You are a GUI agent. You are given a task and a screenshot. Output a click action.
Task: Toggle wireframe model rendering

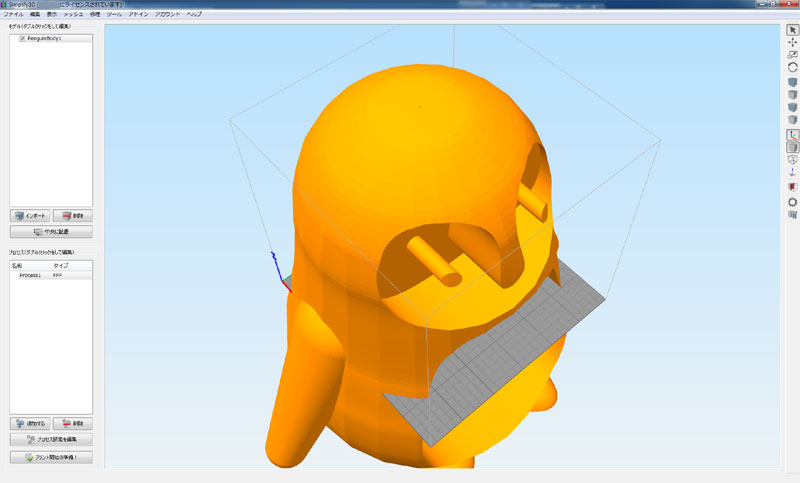[792, 159]
